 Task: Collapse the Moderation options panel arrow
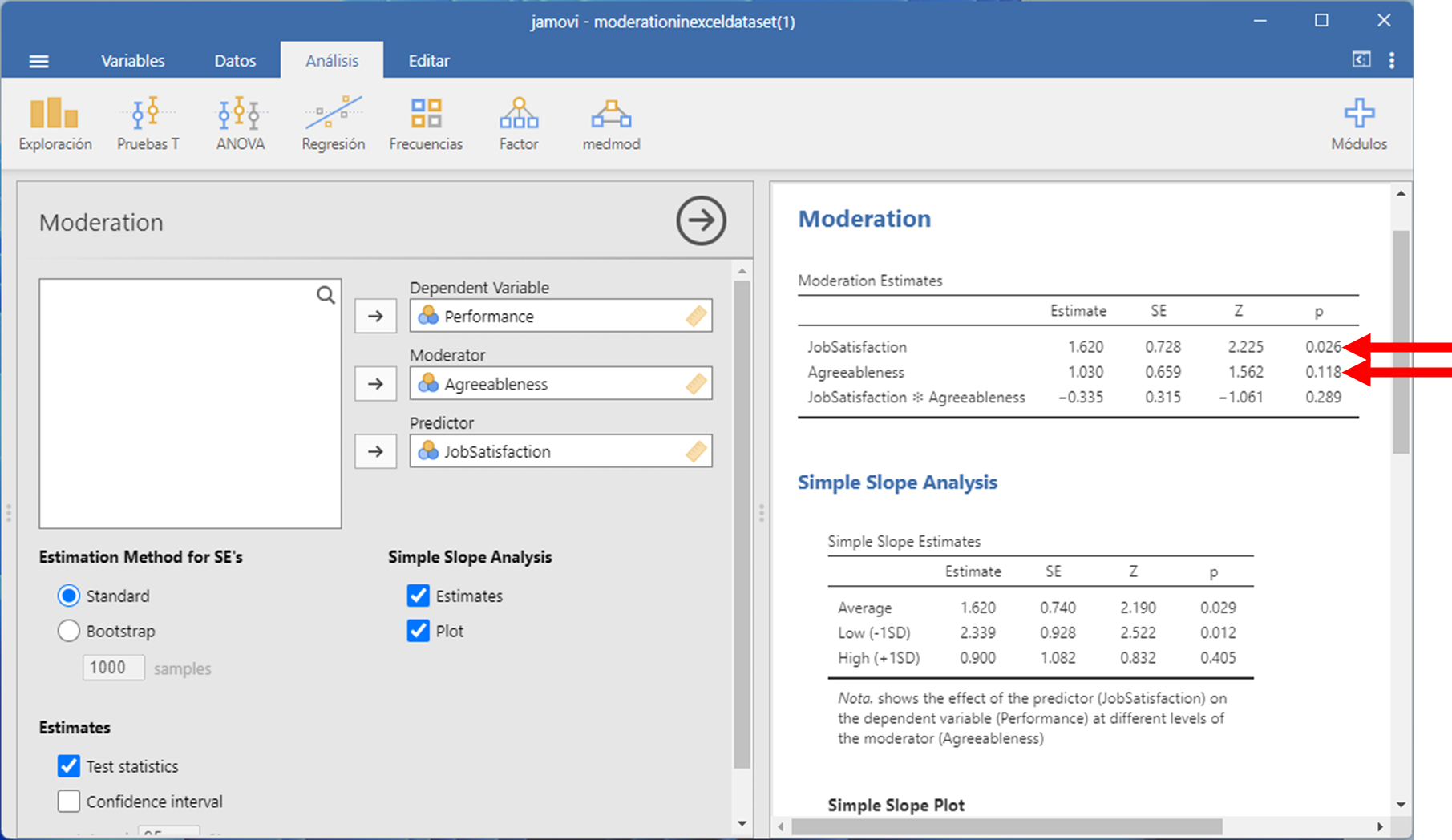701,220
